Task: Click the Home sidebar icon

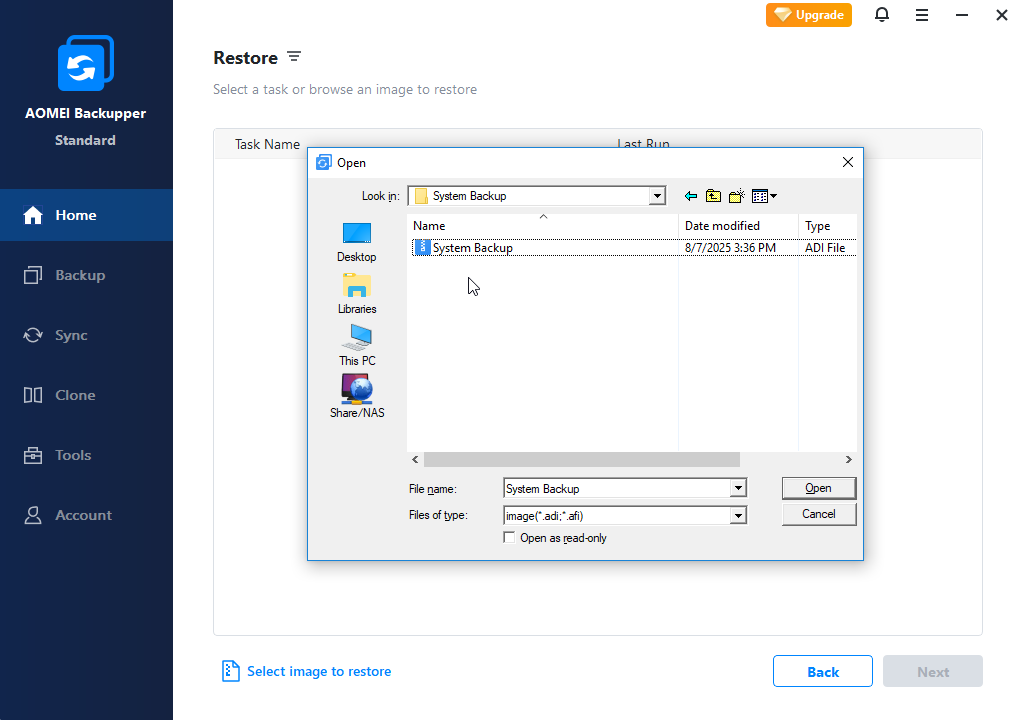Action: [x=33, y=215]
